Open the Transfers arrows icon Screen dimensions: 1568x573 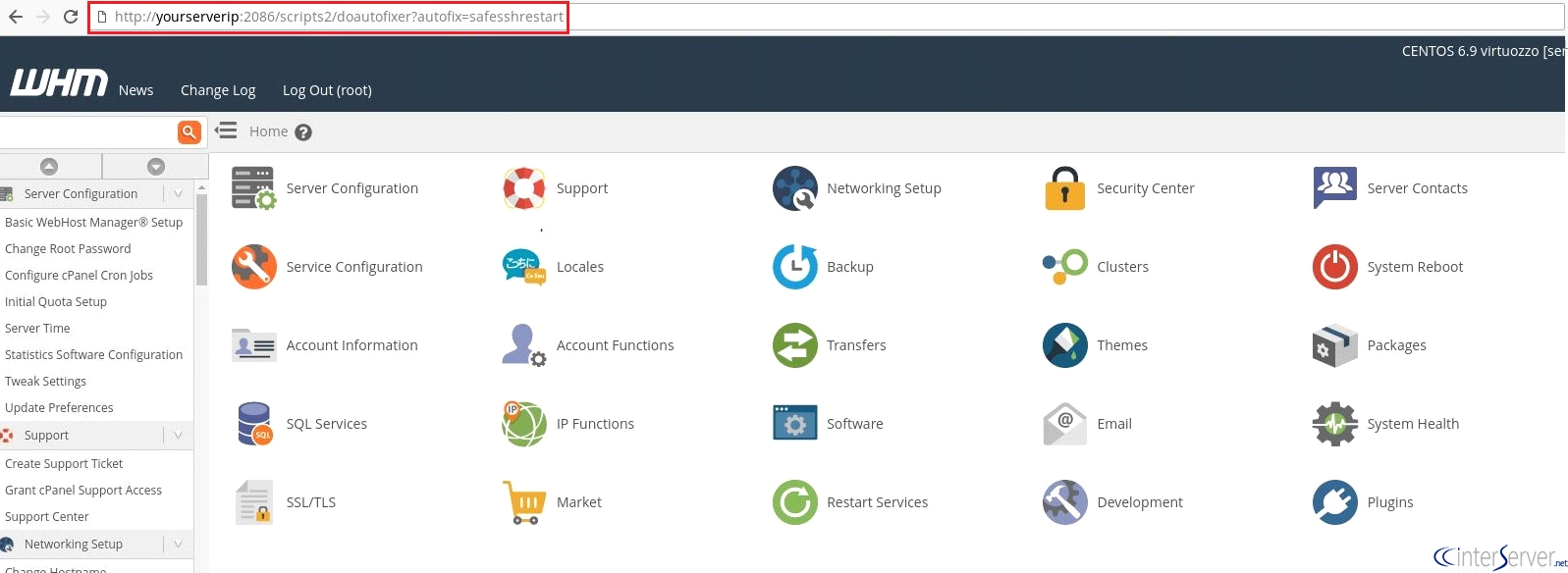794,345
